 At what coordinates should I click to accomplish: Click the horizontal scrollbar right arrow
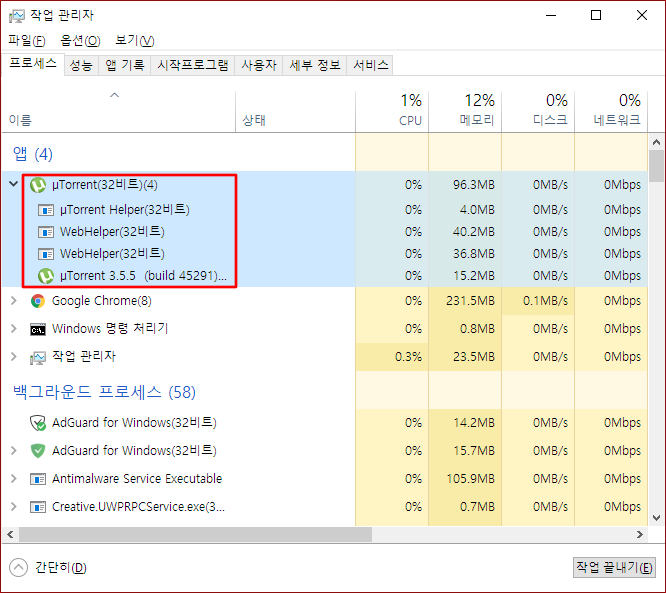tap(640, 534)
